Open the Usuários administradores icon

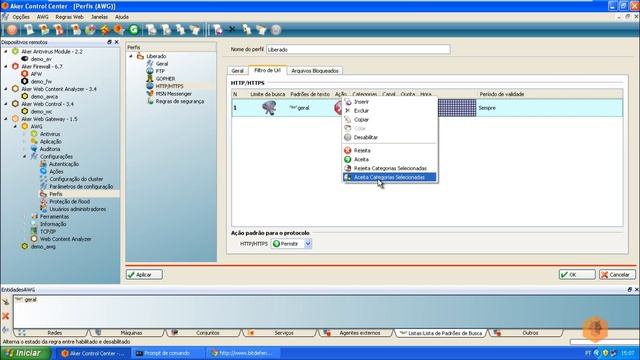(43, 209)
